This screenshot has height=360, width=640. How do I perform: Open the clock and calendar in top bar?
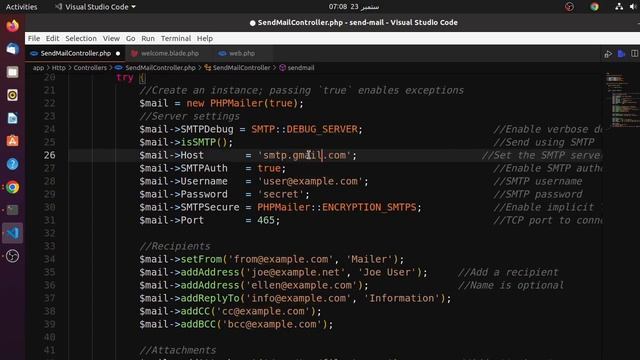[x=353, y=7]
